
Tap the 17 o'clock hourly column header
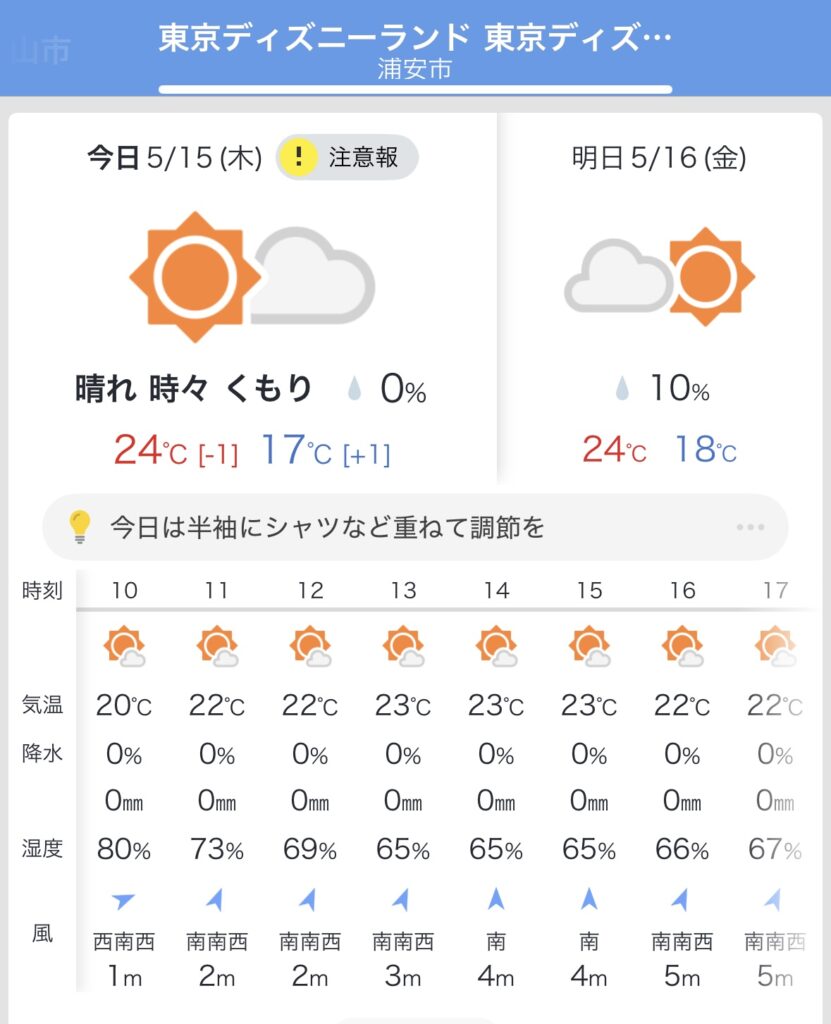pos(775,590)
